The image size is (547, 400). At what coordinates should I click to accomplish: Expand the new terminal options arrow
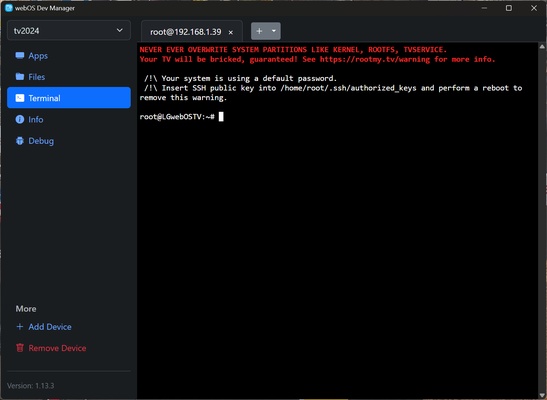[x=274, y=31]
